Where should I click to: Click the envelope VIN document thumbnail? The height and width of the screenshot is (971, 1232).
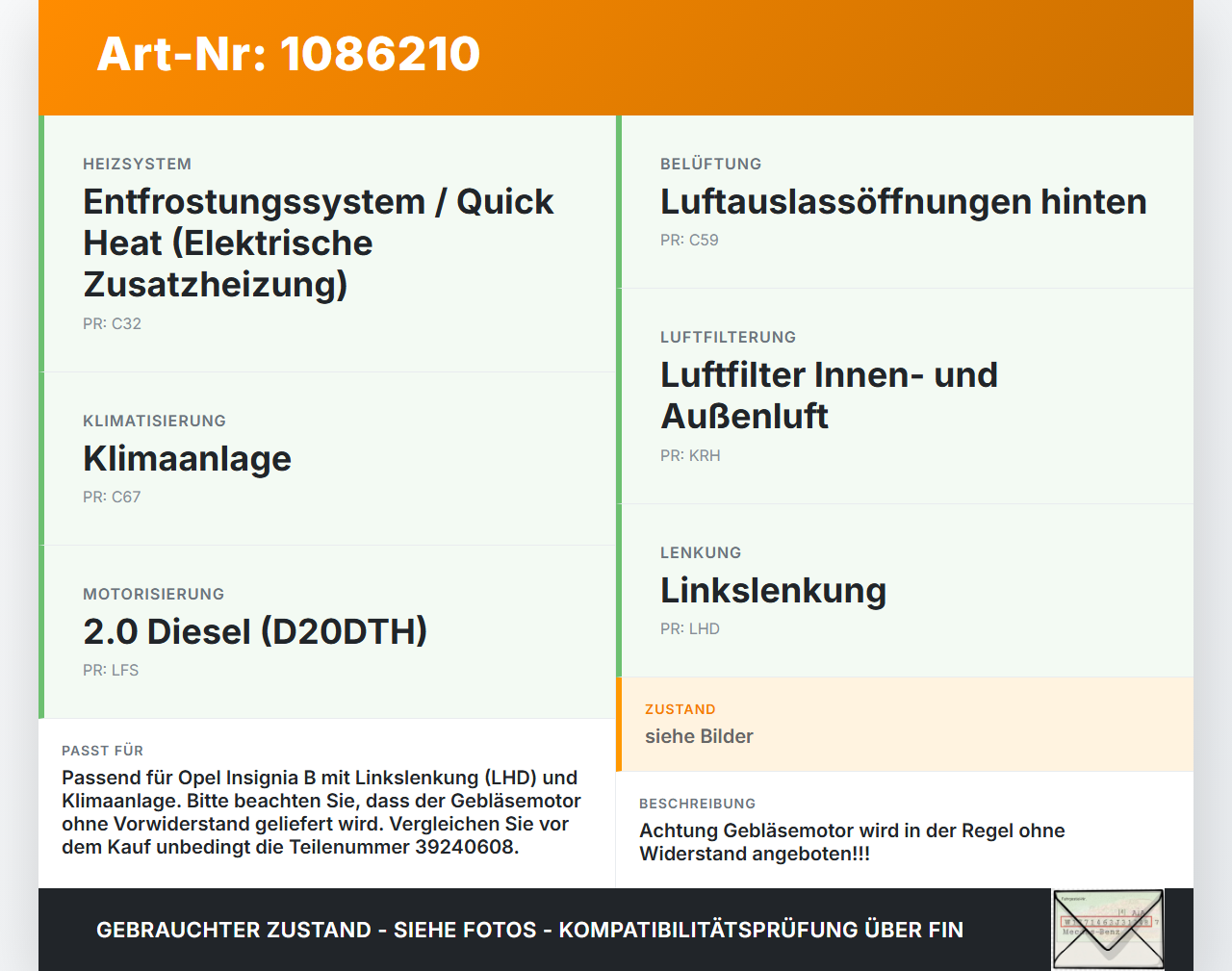(1108, 929)
